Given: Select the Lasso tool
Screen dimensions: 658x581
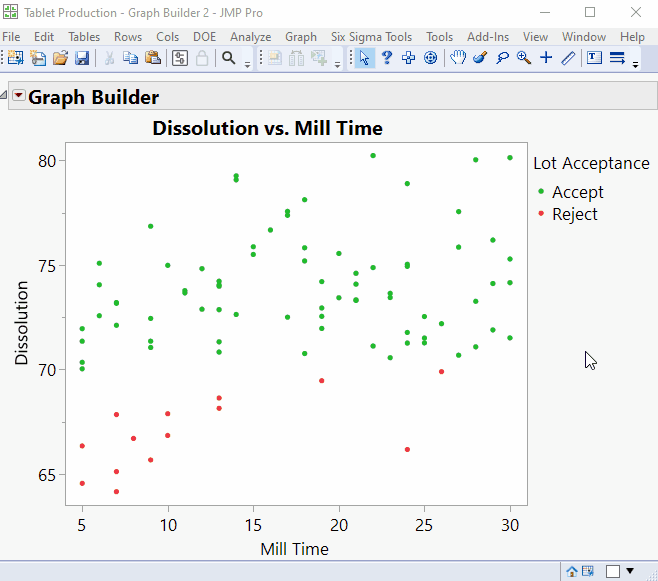Looking at the screenshot, I should 502,58.
